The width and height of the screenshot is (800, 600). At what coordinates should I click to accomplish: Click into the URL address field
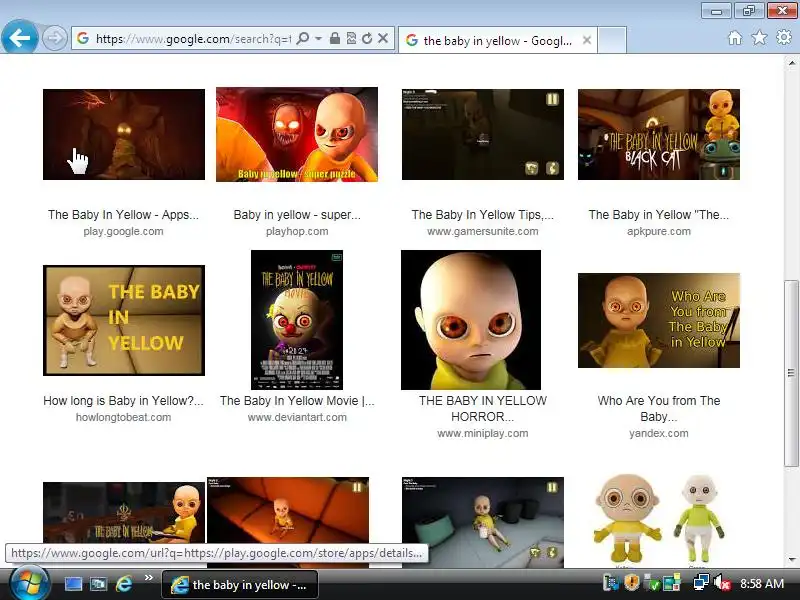pos(193,39)
